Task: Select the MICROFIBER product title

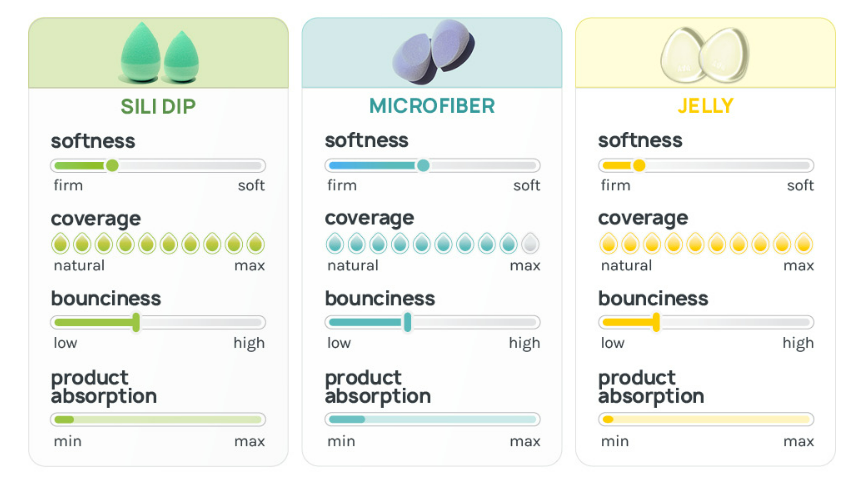Action: click(x=432, y=106)
